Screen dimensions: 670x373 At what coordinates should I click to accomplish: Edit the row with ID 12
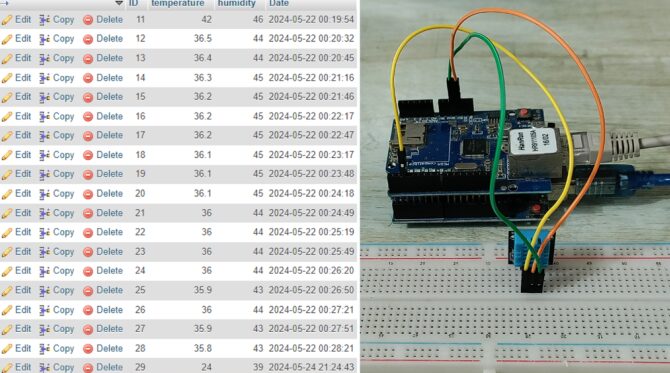(17, 39)
